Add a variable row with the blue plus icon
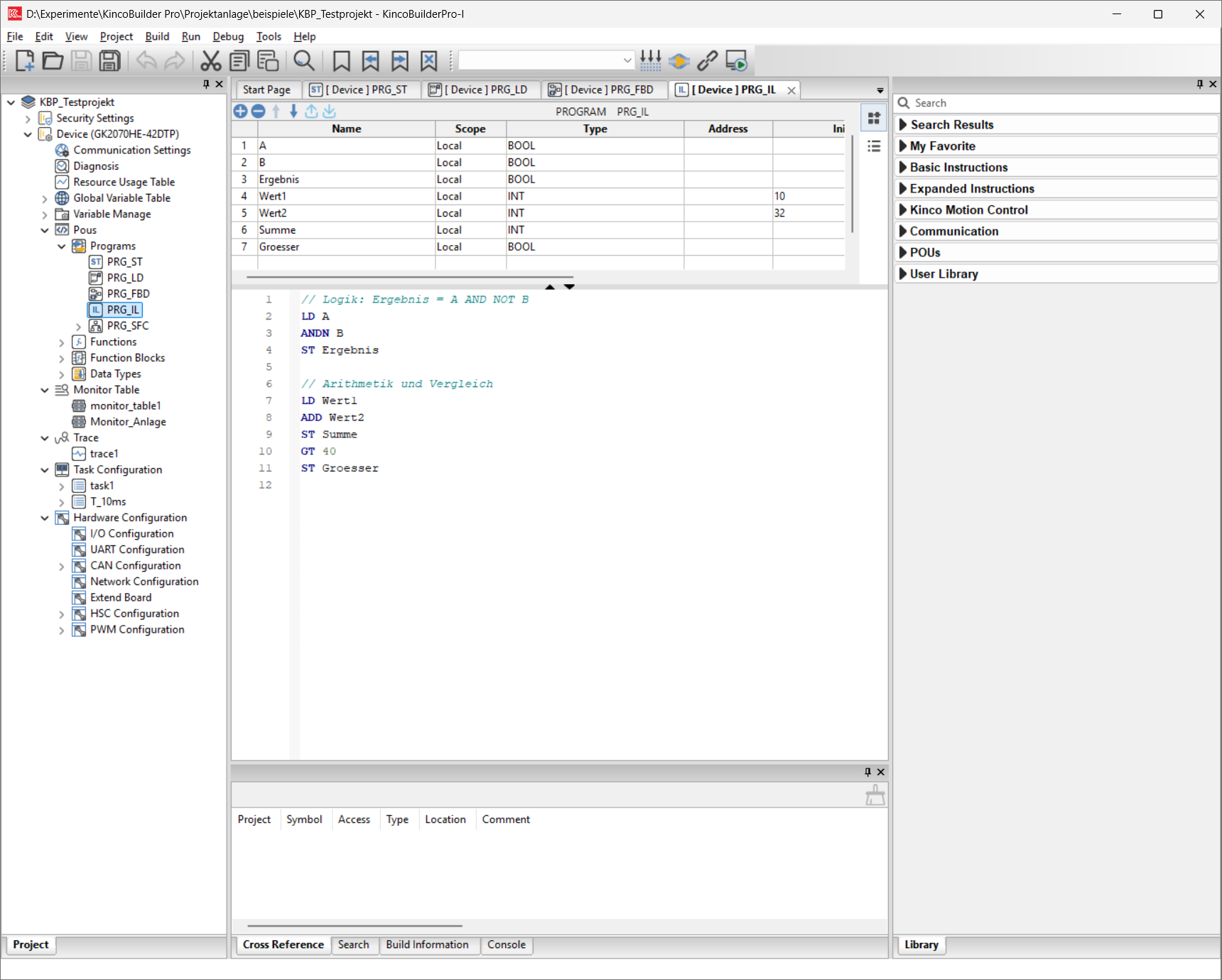Image resolution: width=1222 pixels, height=980 pixels. pyautogui.click(x=240, y=111)
